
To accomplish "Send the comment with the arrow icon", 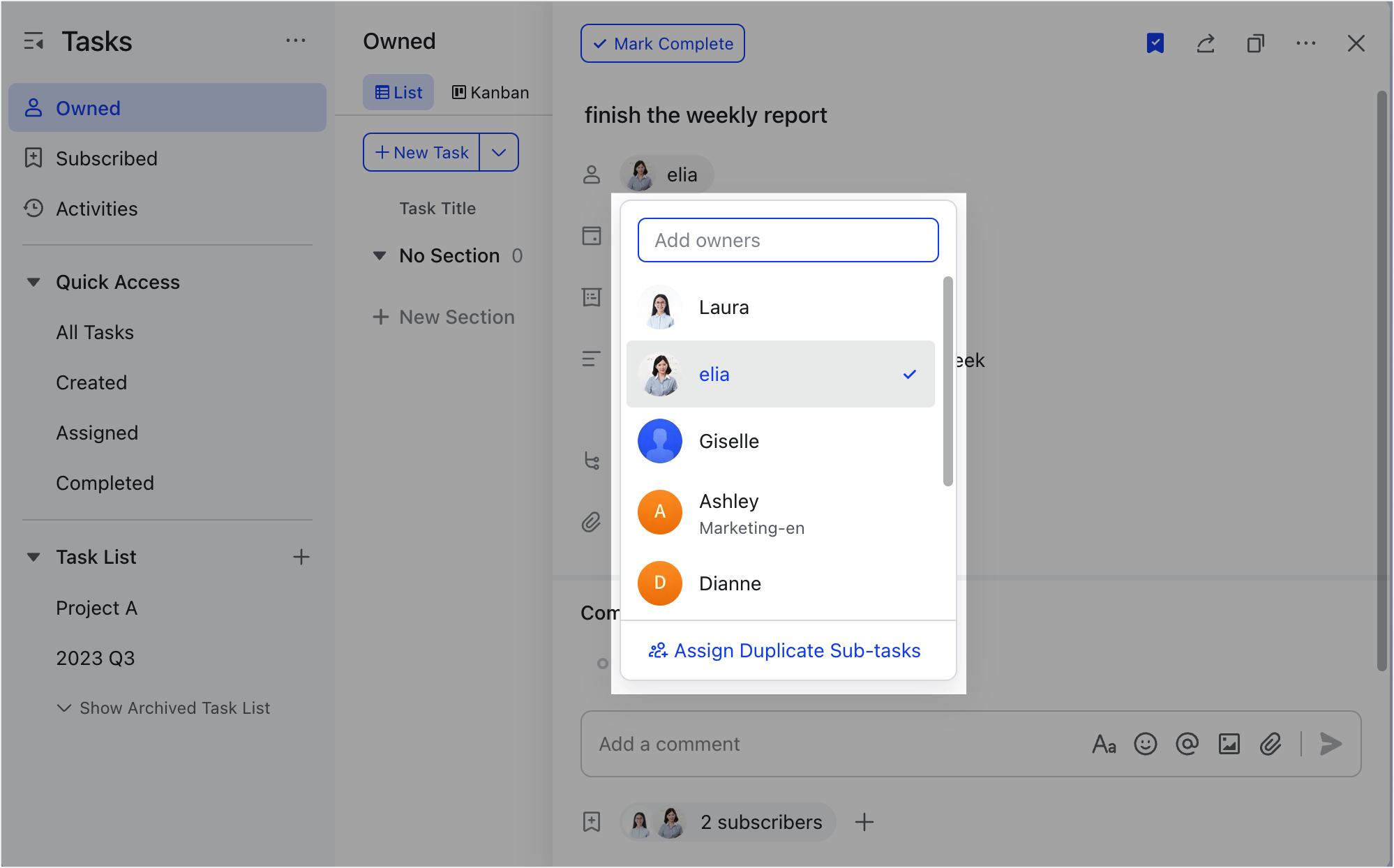I will 1331,744.
